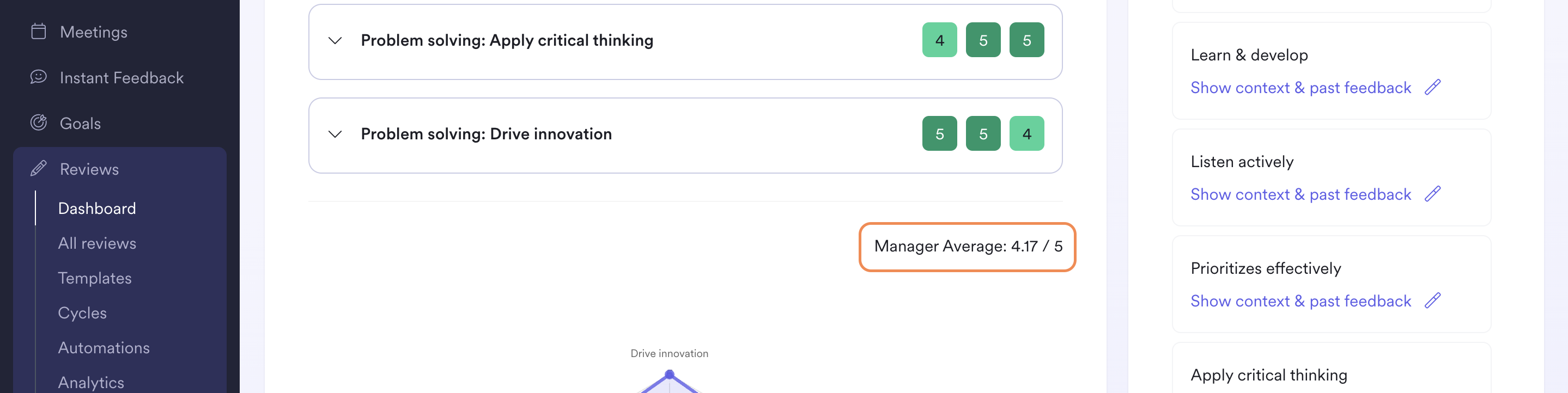Go to All reviews
This screenshot has height=393, width=1568.
97,243
